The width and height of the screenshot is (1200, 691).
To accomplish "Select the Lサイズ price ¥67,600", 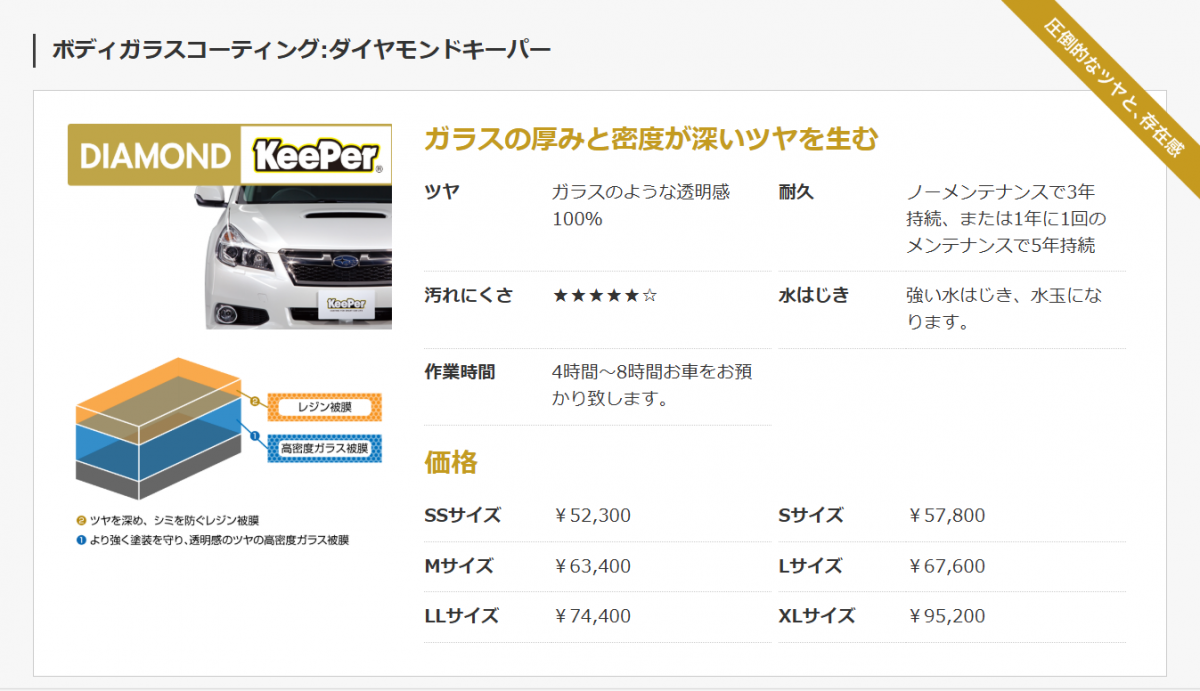I will point(946,566).
